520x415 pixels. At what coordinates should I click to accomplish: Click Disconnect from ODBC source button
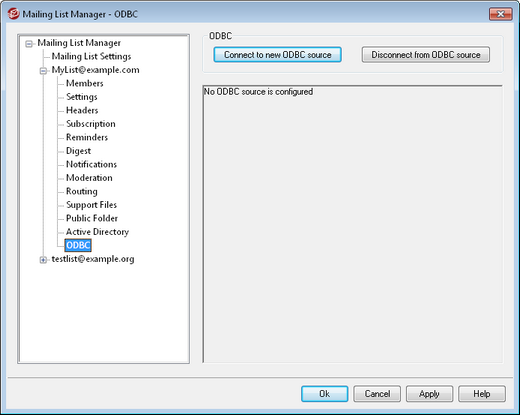tap(426, 55)
